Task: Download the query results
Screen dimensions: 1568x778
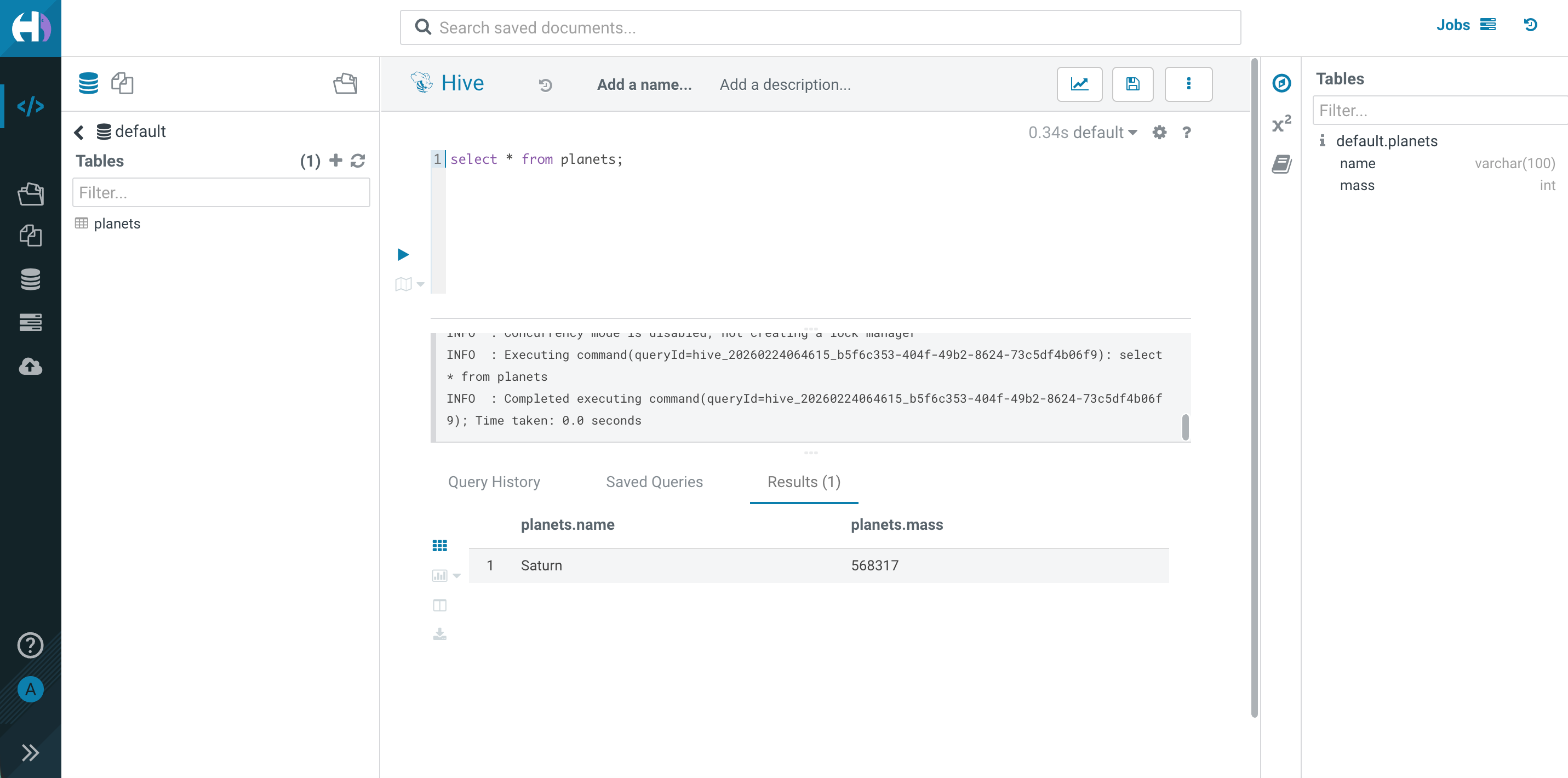Action: (439, 634)
